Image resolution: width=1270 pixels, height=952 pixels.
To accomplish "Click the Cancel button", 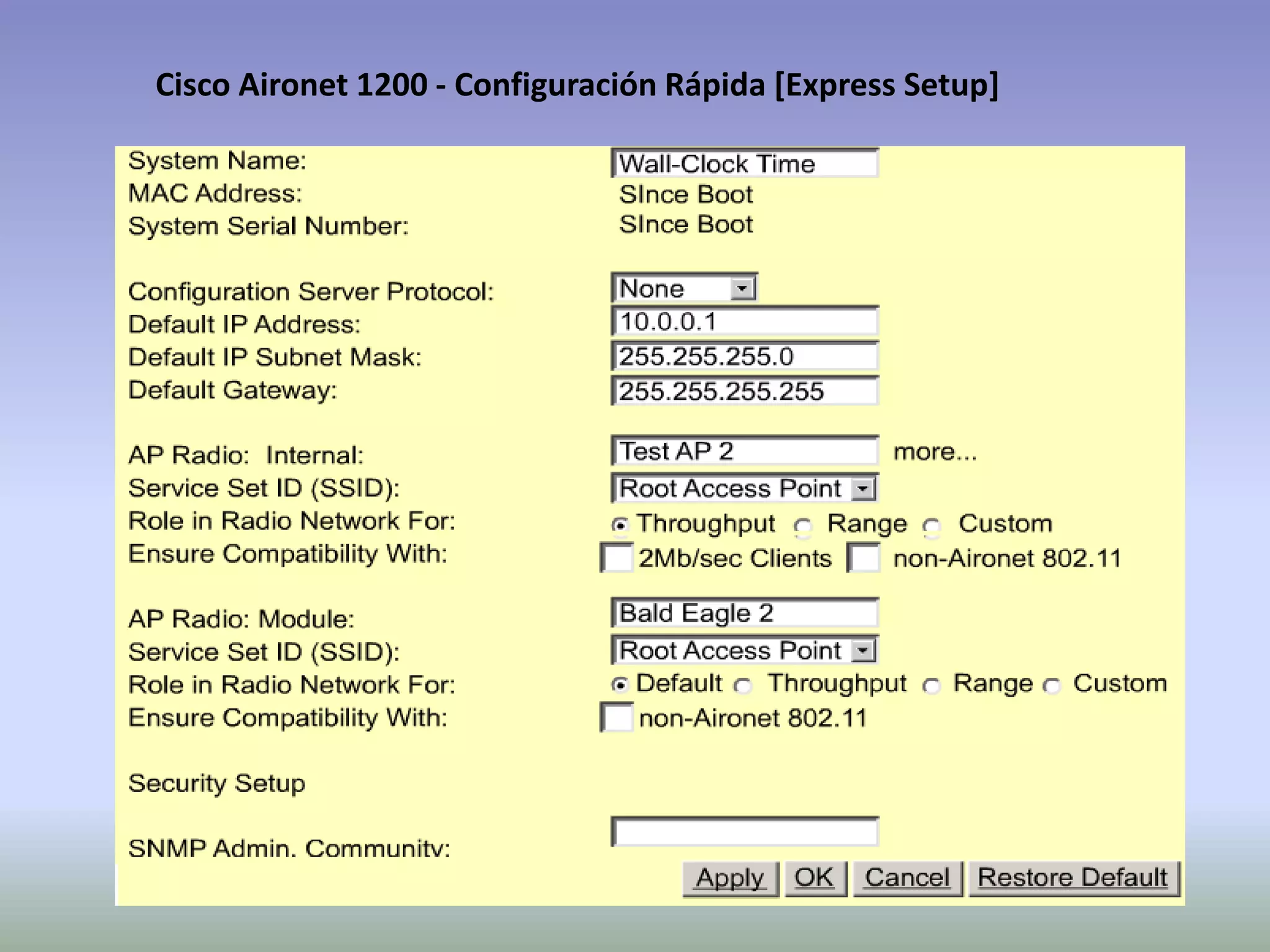I will click(x=908, y=878).
